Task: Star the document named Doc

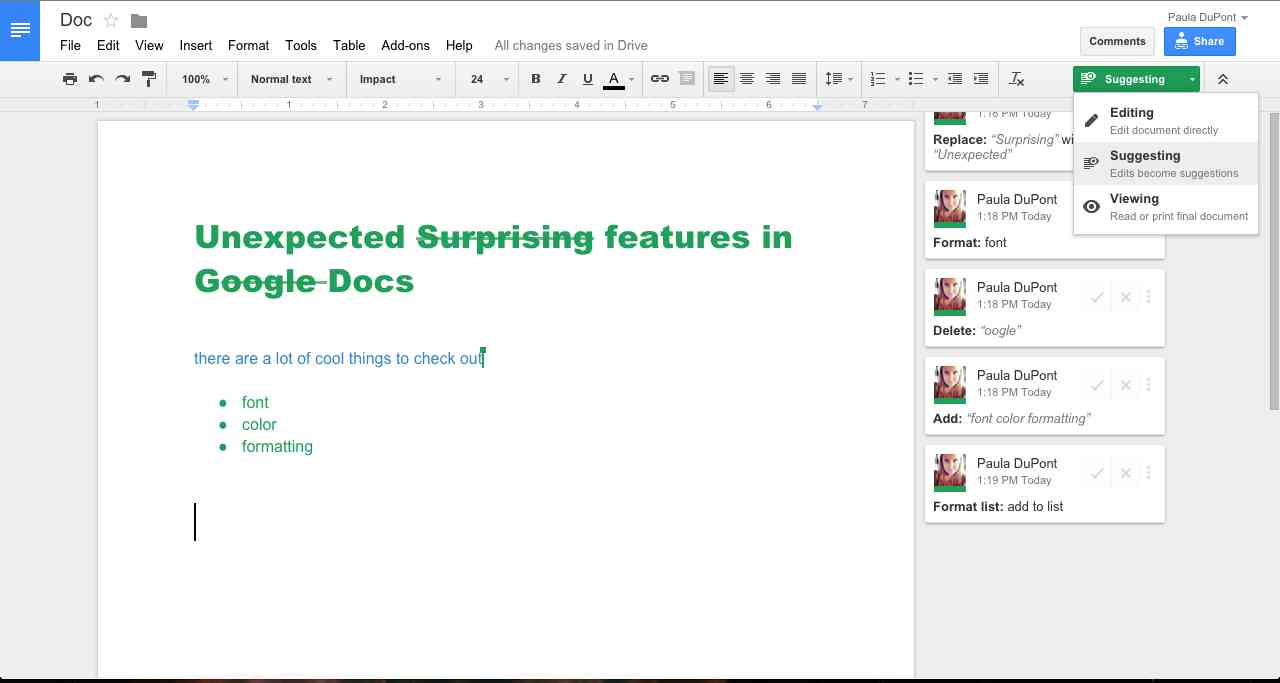Action: pos(111,20)
